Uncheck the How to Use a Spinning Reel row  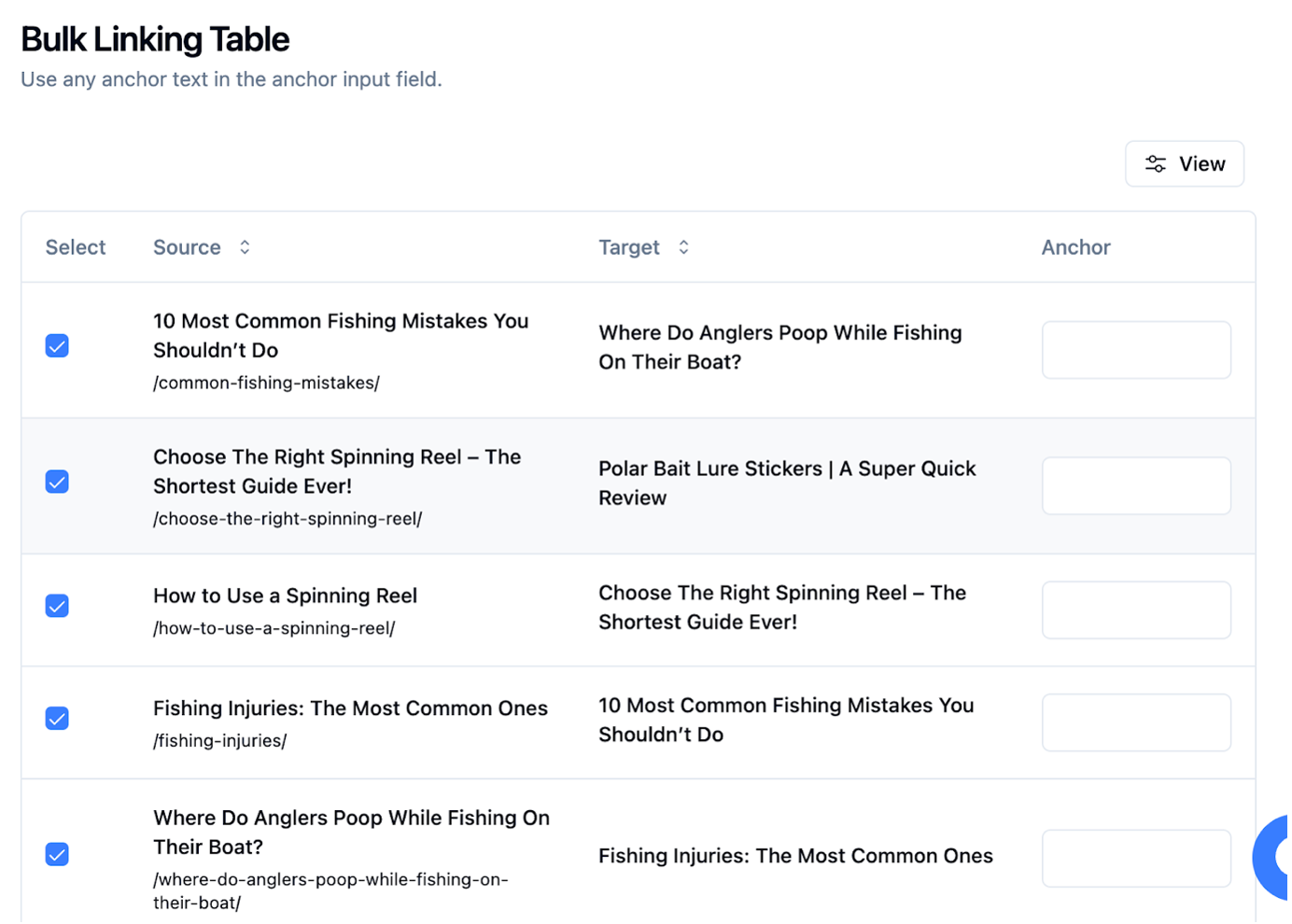coord(57,606)
